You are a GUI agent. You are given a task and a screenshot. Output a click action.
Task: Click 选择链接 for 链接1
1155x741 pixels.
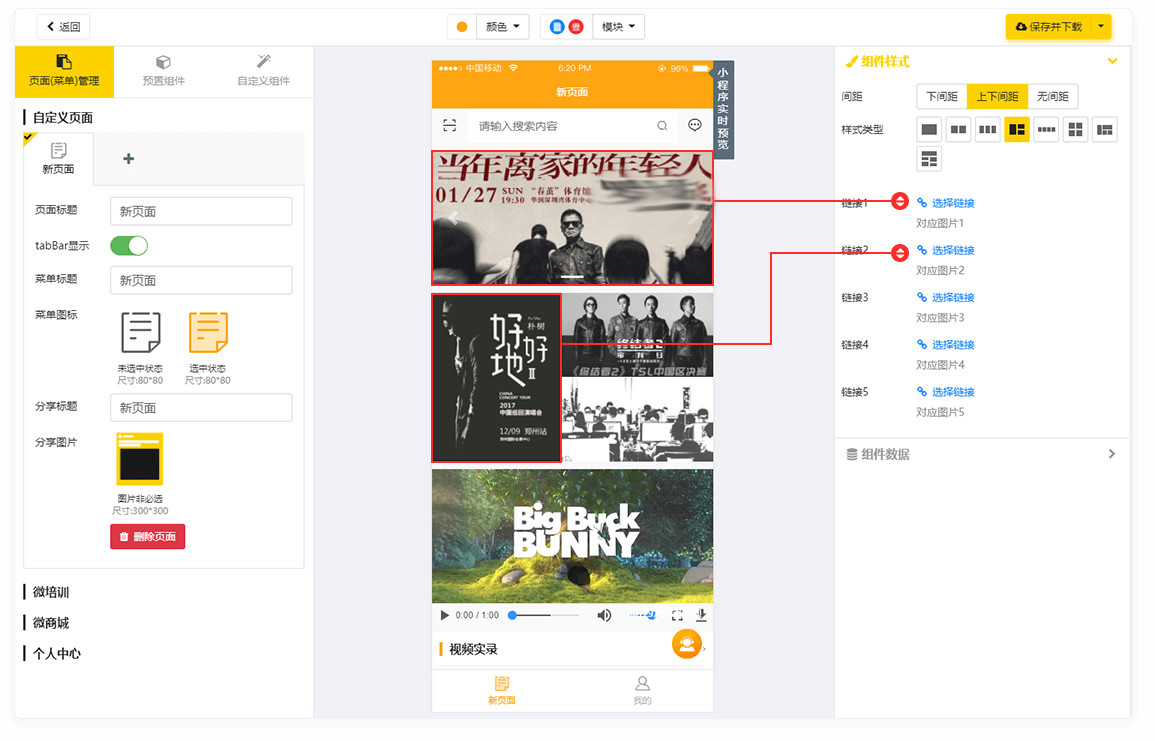point(946,203)
